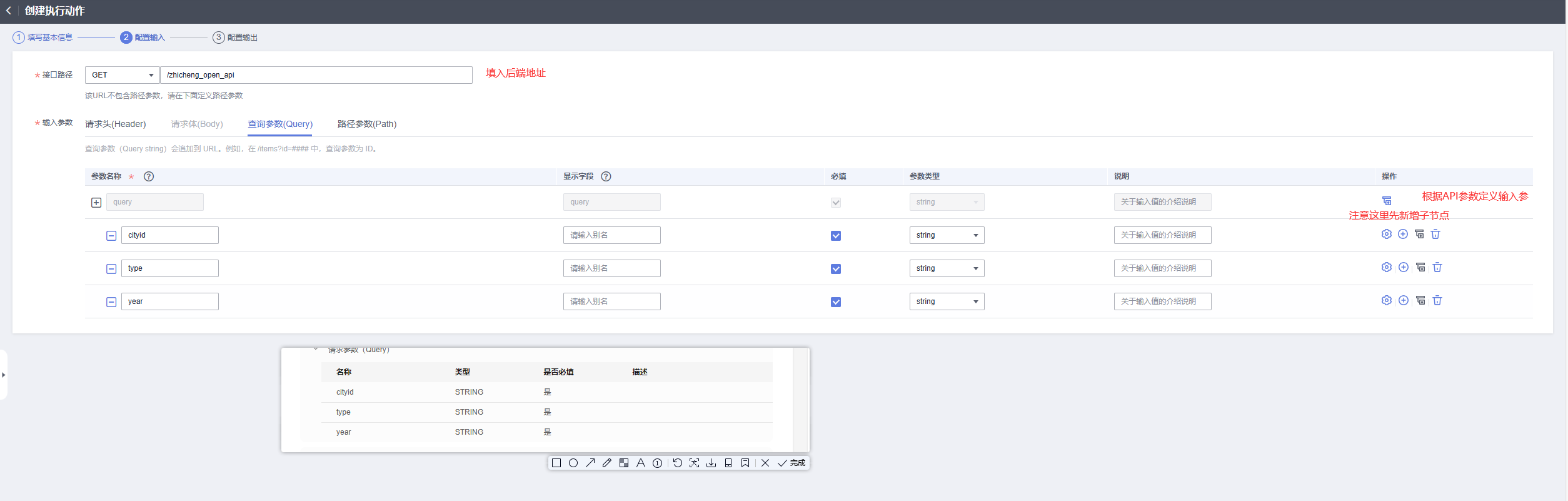The width and height of the screenshot is (1568, 501).
Task: Select the numbered marker tool
Action: (658, 463)
